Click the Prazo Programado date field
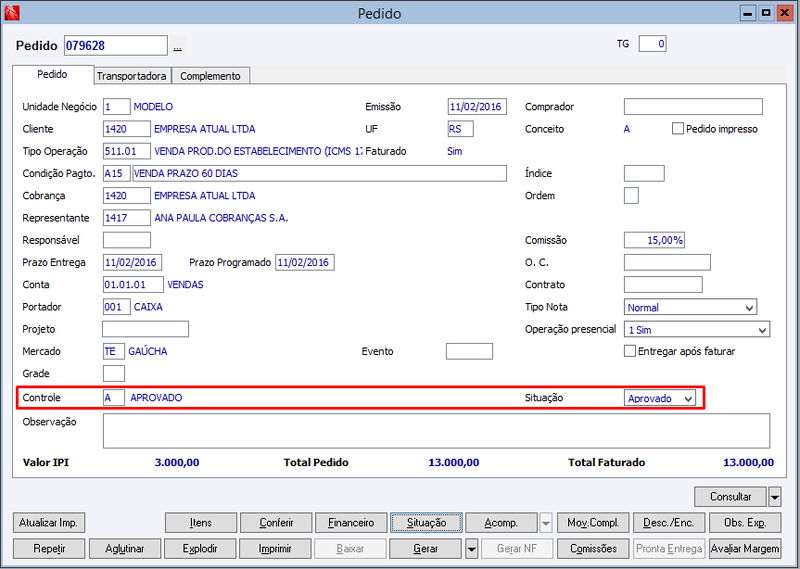 pos(305,262)
